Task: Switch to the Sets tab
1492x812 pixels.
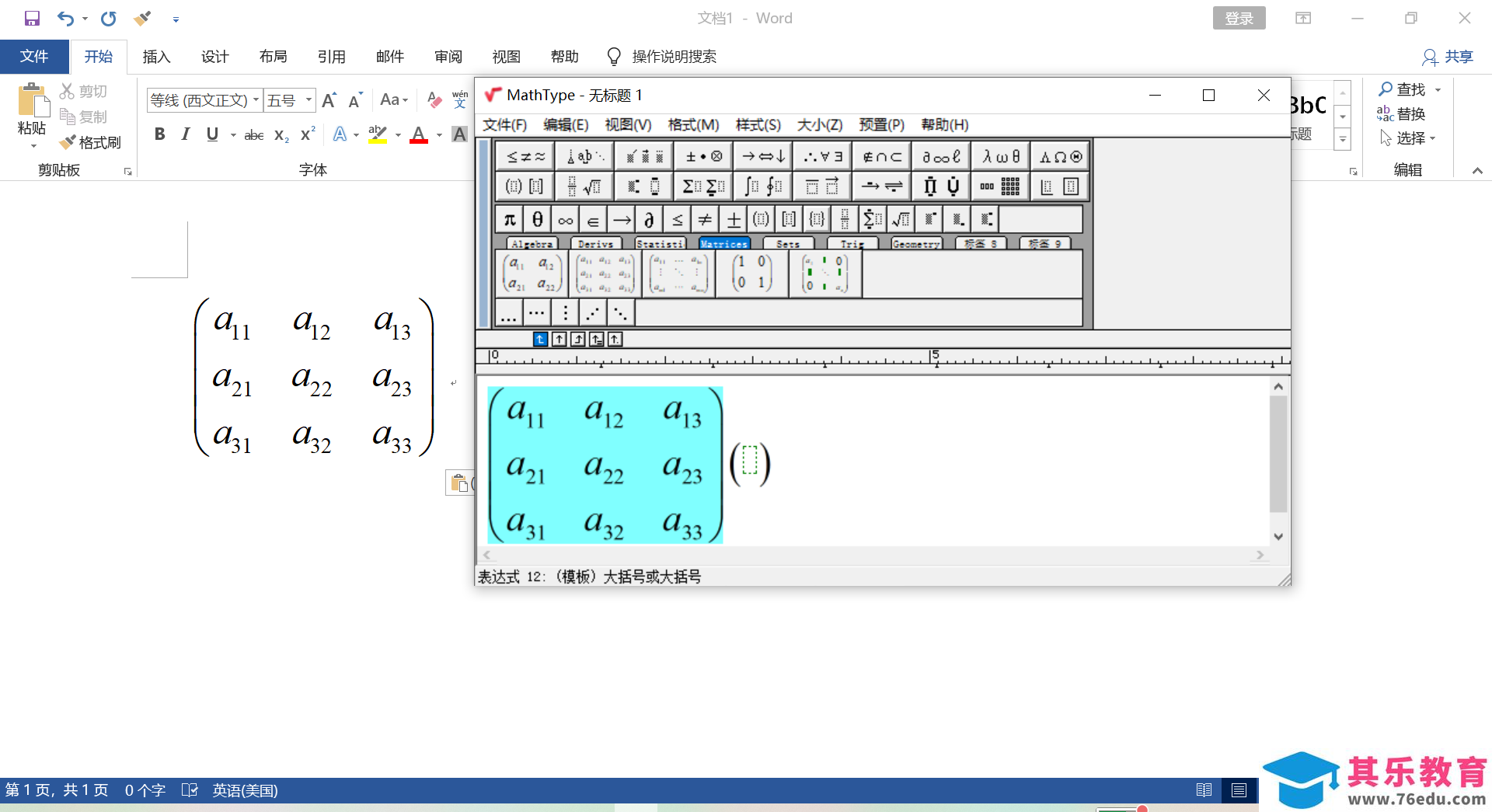Action: pos(788,243)
